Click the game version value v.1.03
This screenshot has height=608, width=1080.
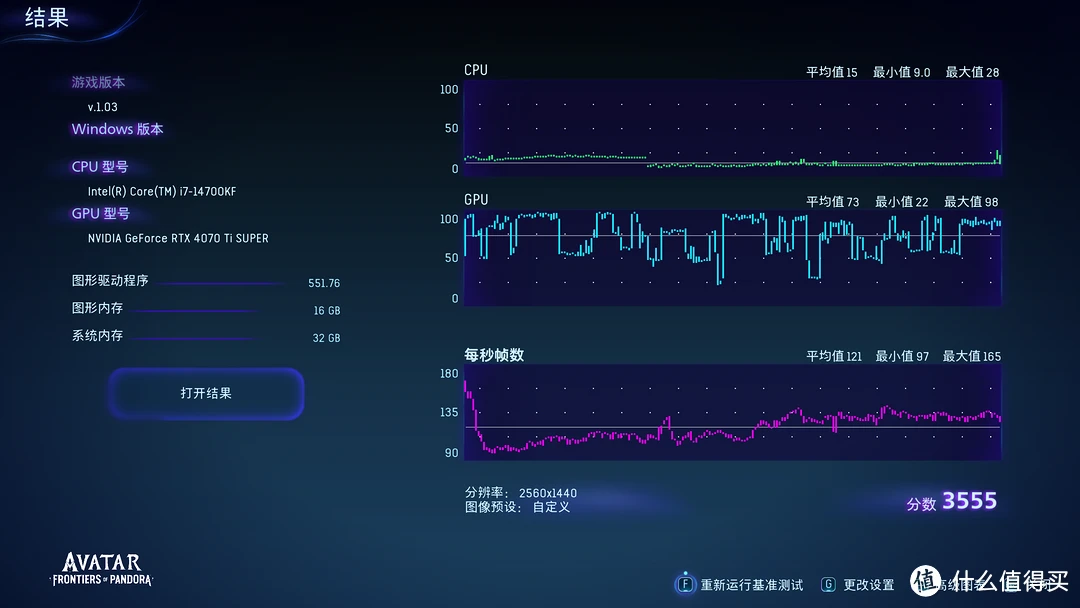[103, 107]
